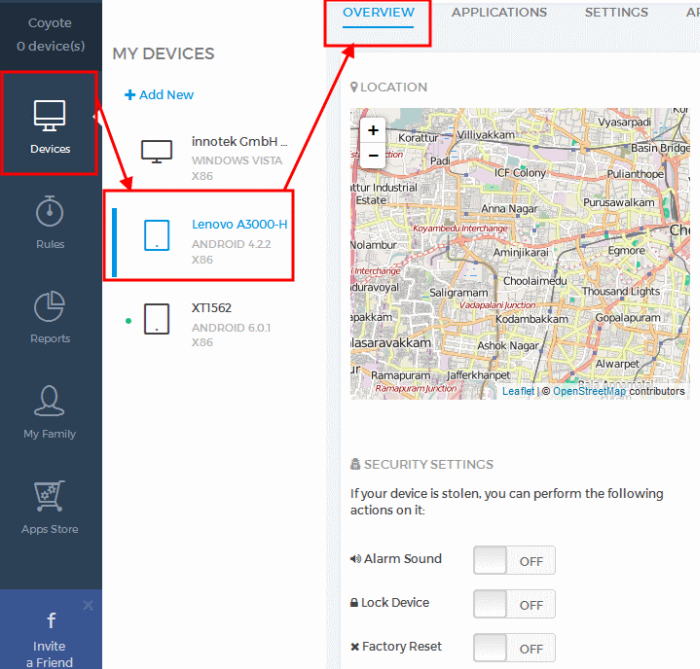Click the Kodambakkam label on the map
700x669 pixels.
pyautogui.click(x=532, y=319)
